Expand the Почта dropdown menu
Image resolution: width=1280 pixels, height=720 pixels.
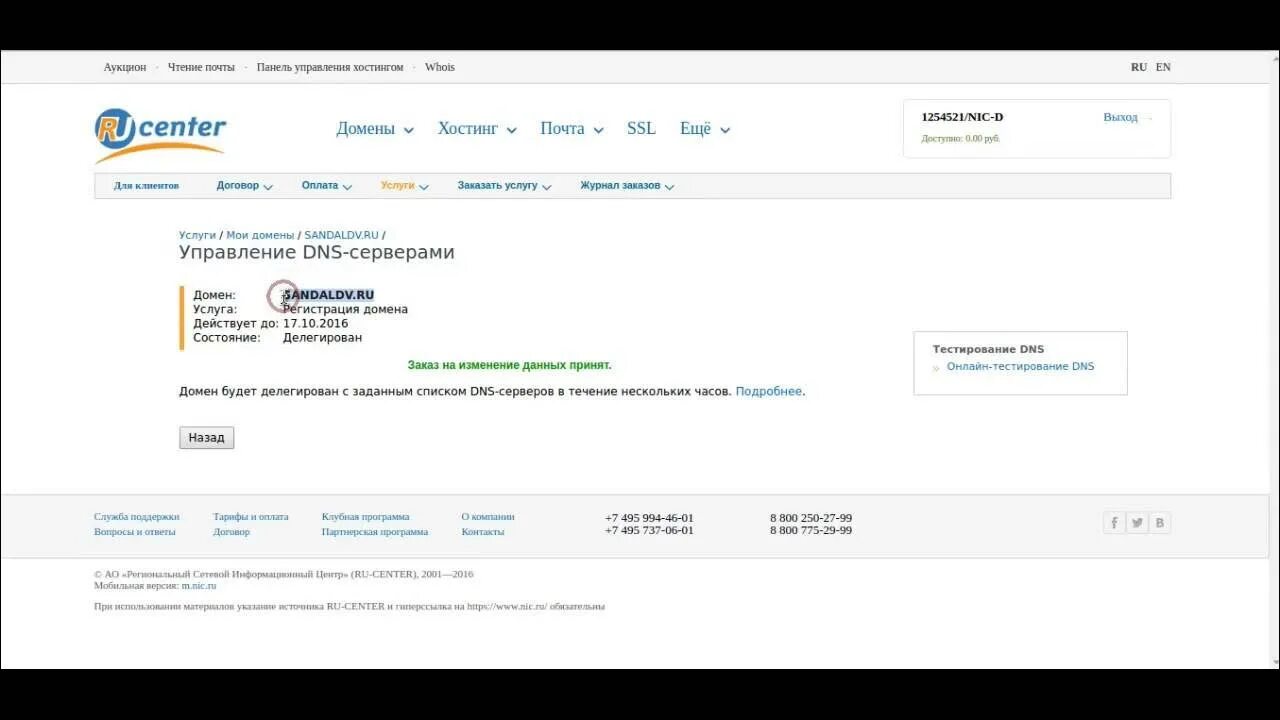(571, 129)
